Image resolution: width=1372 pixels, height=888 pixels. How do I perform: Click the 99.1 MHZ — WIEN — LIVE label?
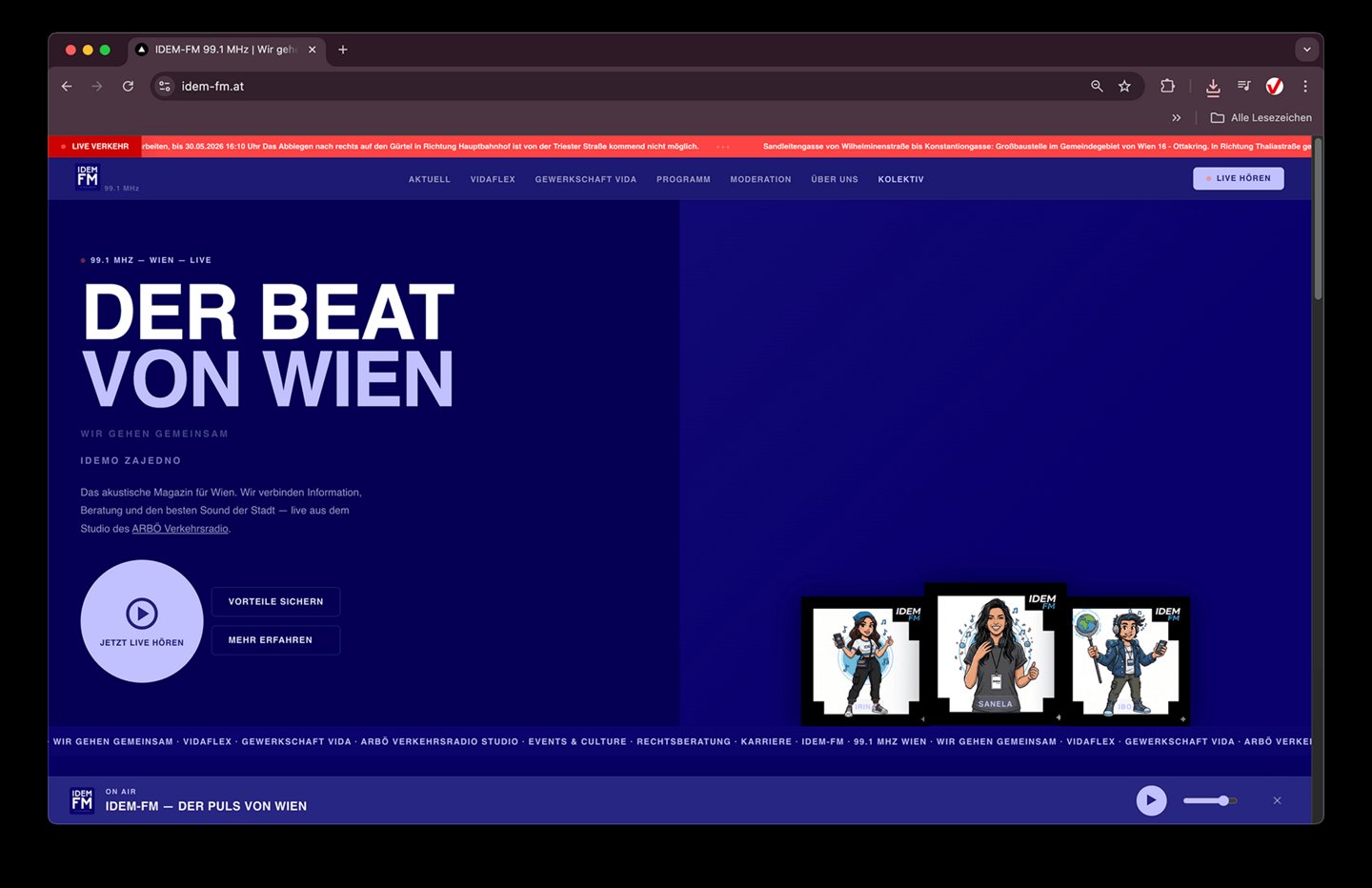146,260
